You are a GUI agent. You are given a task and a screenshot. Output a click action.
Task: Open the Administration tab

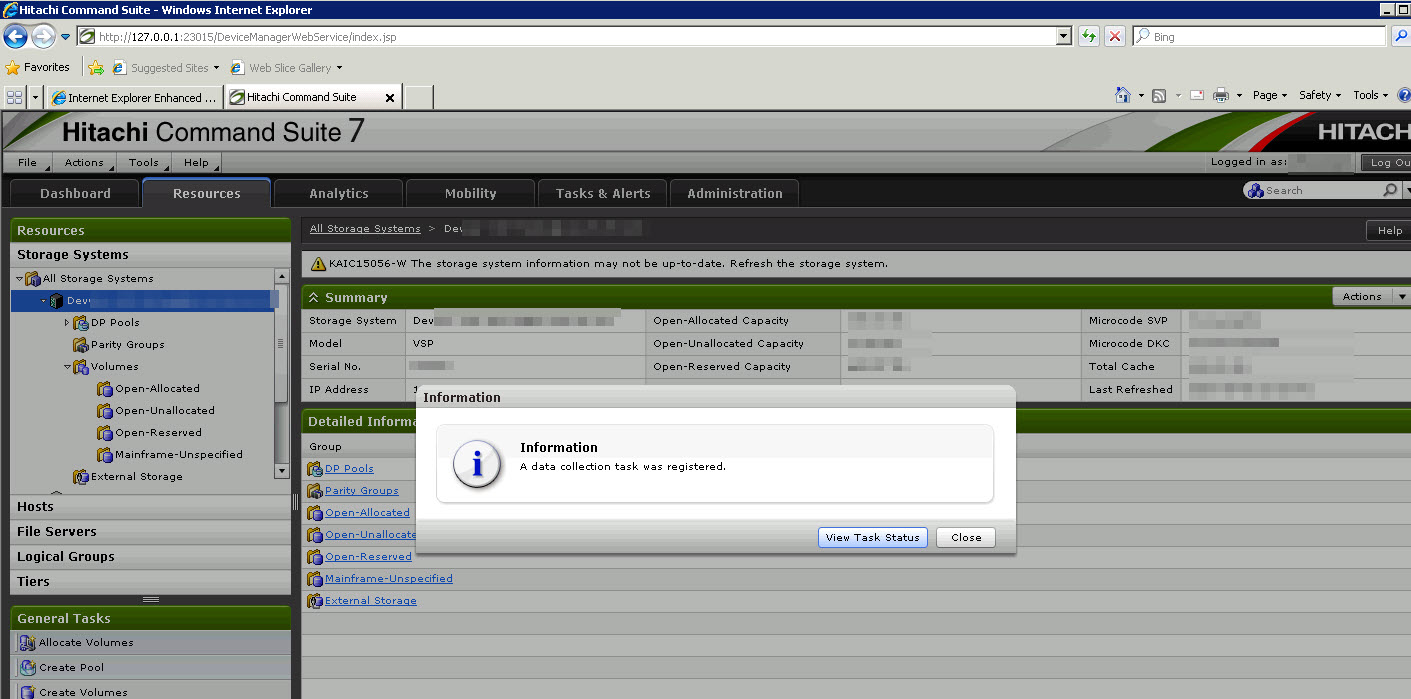pos(734,193)
